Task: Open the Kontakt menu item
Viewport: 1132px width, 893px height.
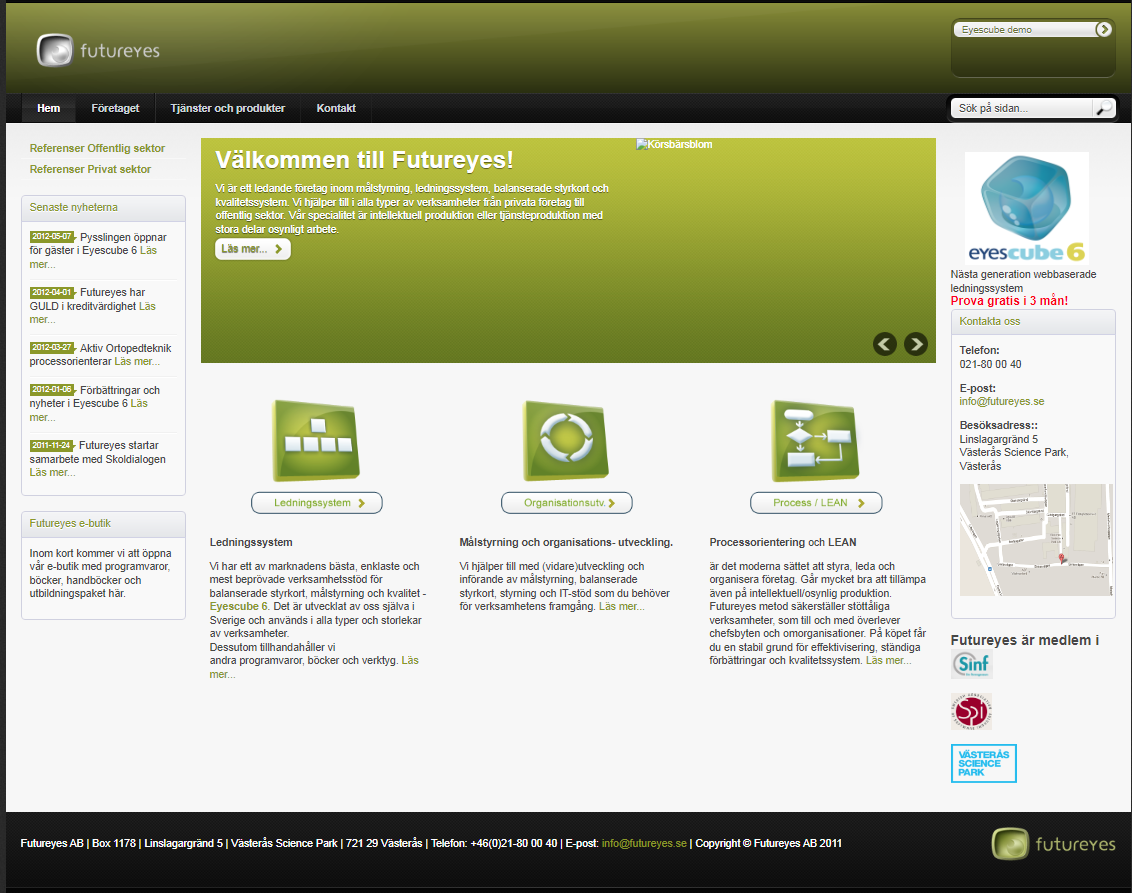Action: point(336,108)
